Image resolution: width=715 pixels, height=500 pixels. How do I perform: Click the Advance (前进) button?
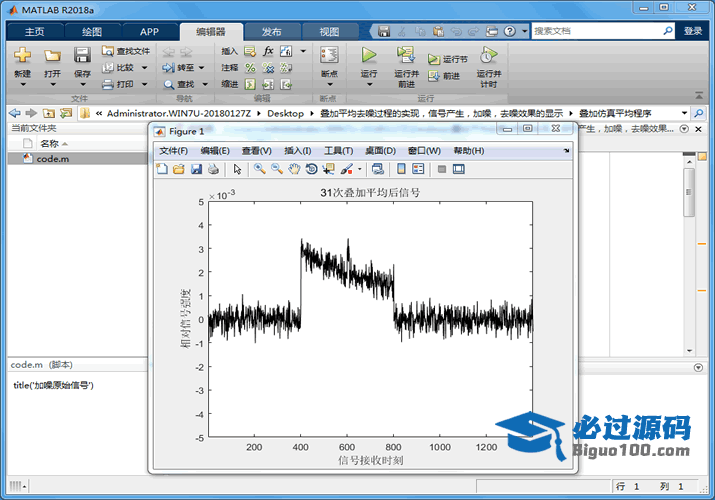(x=444, y=76)
